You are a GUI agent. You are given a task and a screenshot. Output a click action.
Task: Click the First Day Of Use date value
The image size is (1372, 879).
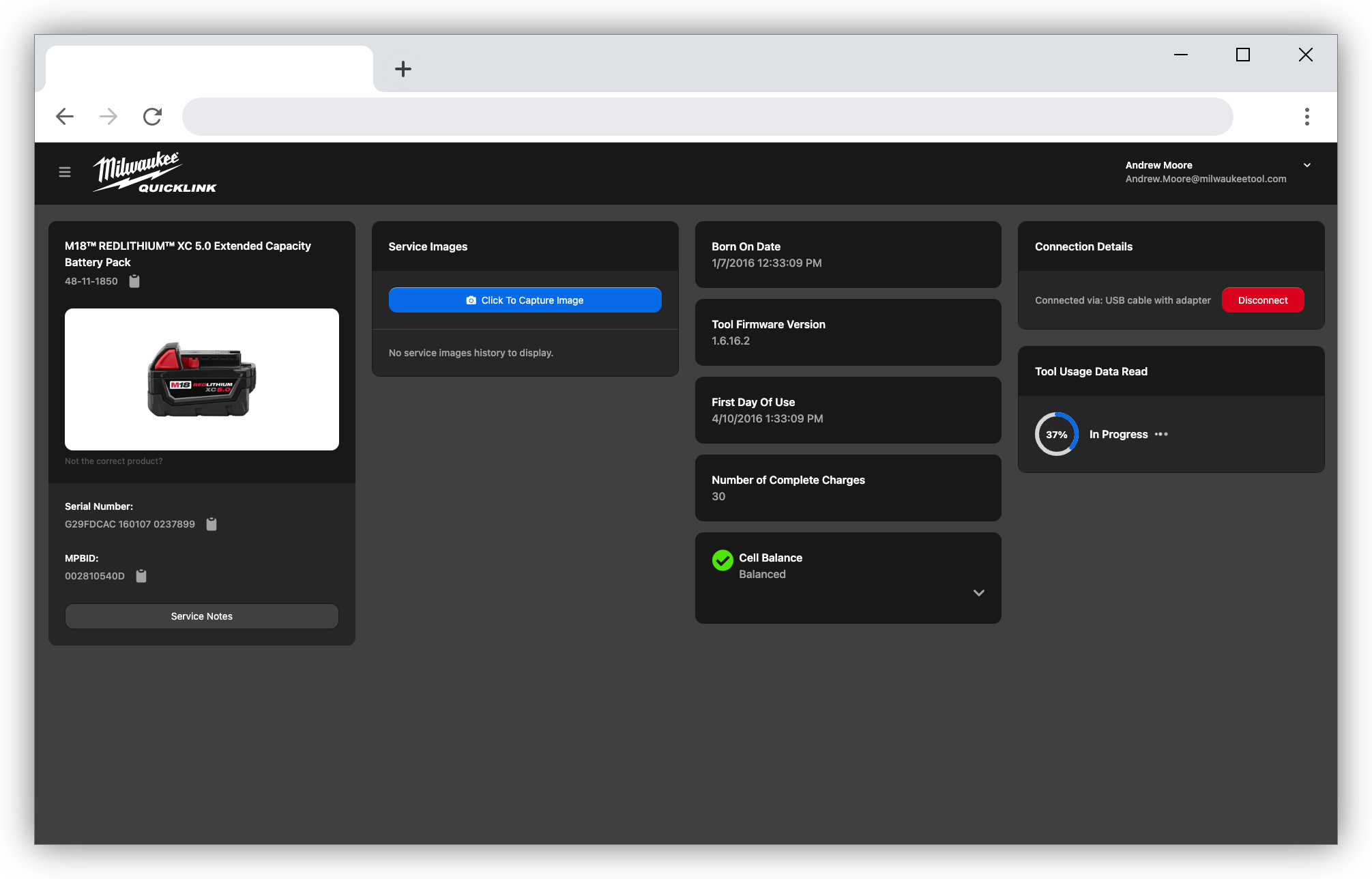[x=768, y=419]
